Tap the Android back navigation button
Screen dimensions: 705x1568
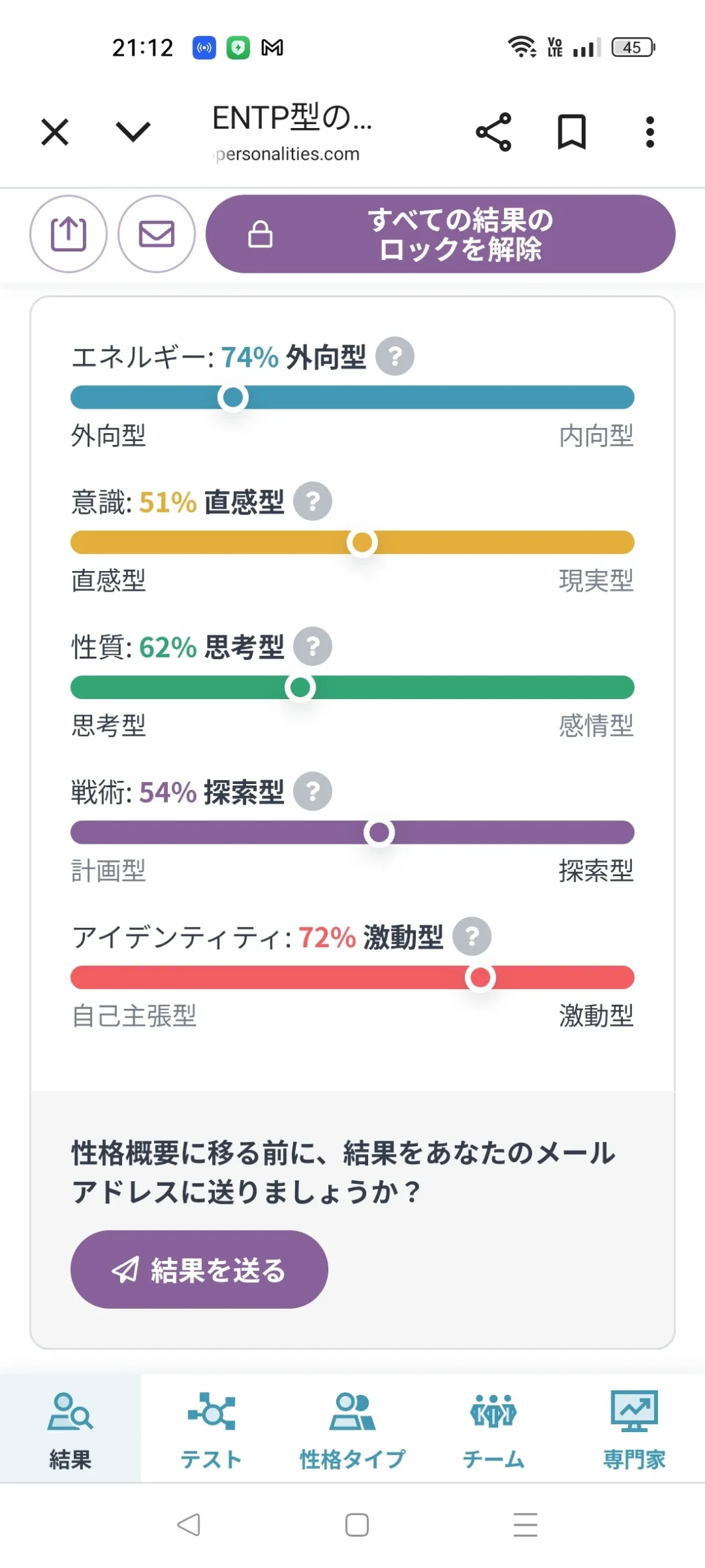pos(188,1524)
